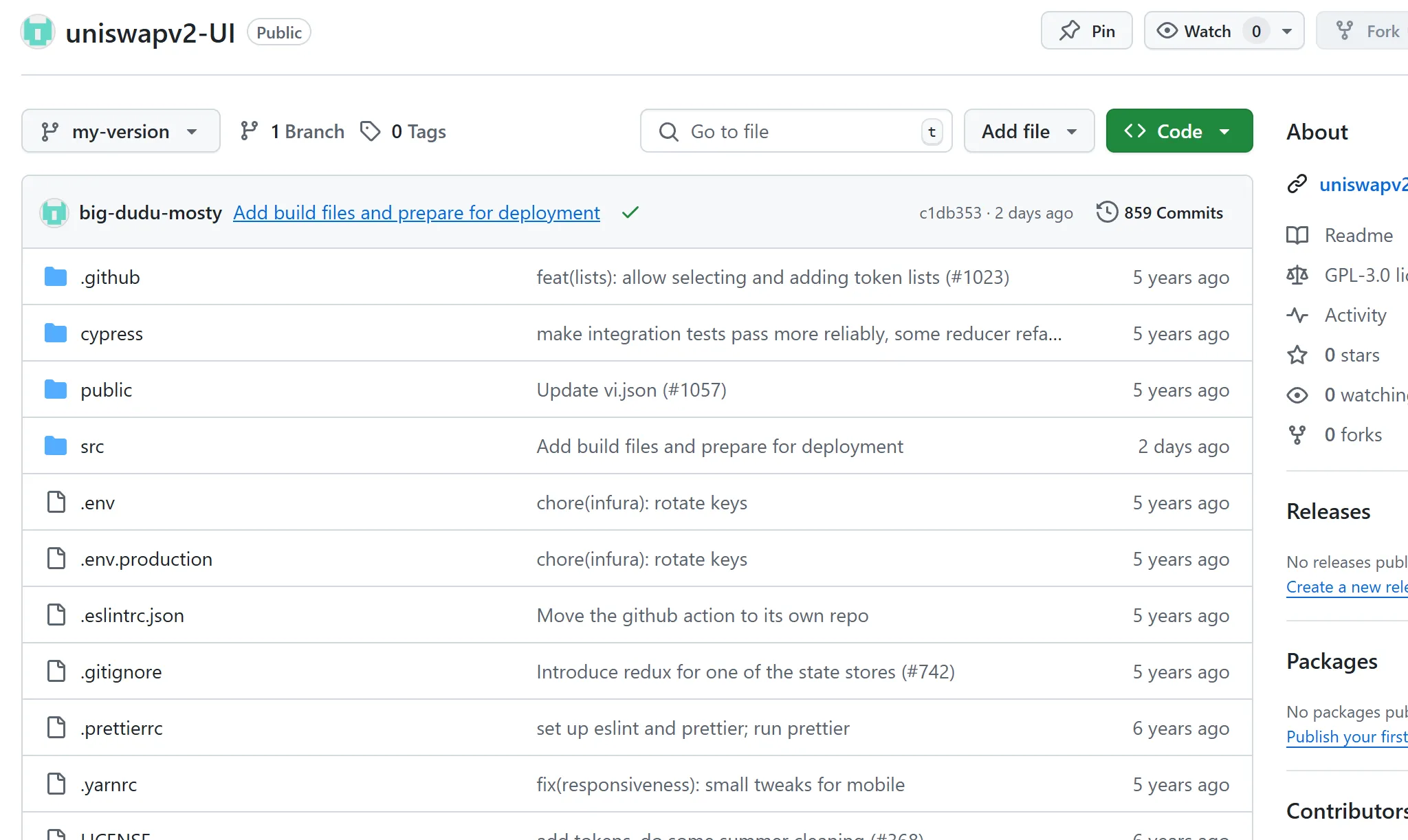The height and width of the screenshot is (840, 1408).
Task: Open commit history clock icon
Action: tap(1107, 212)
